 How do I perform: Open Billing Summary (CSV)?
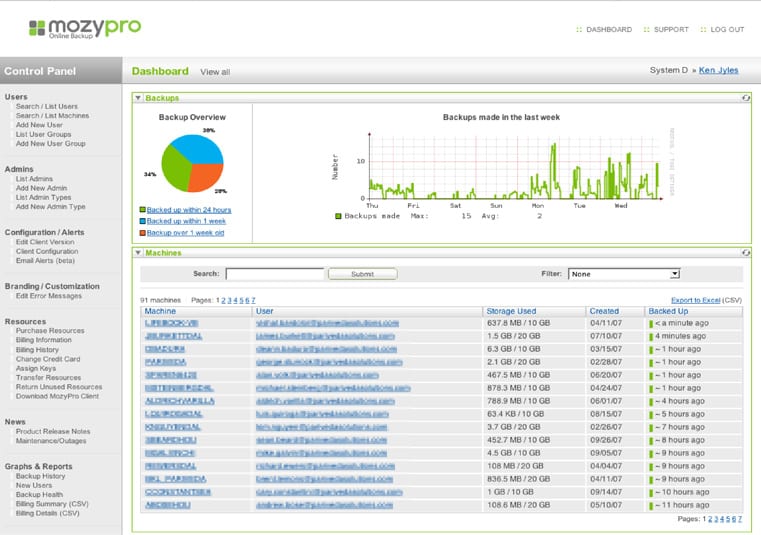pyautogui.click(x=52, y=504)
